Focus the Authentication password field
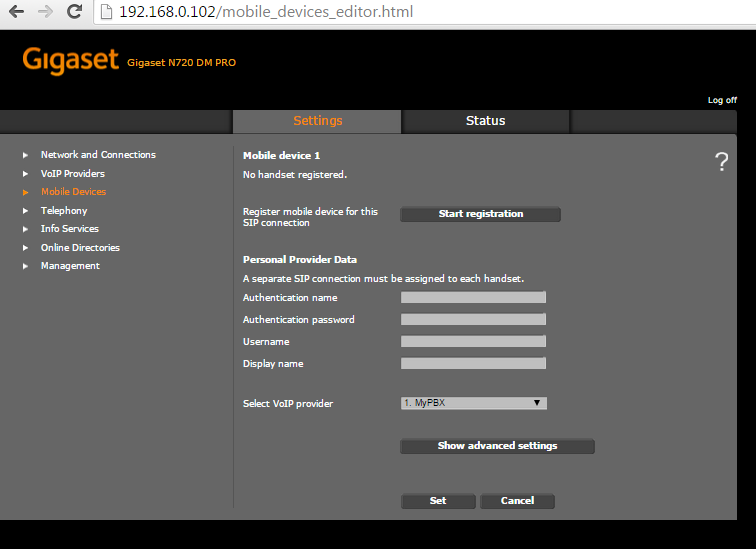Image resolution: width=756 pixels, height=549 pixels. click(x=473, y=319)
